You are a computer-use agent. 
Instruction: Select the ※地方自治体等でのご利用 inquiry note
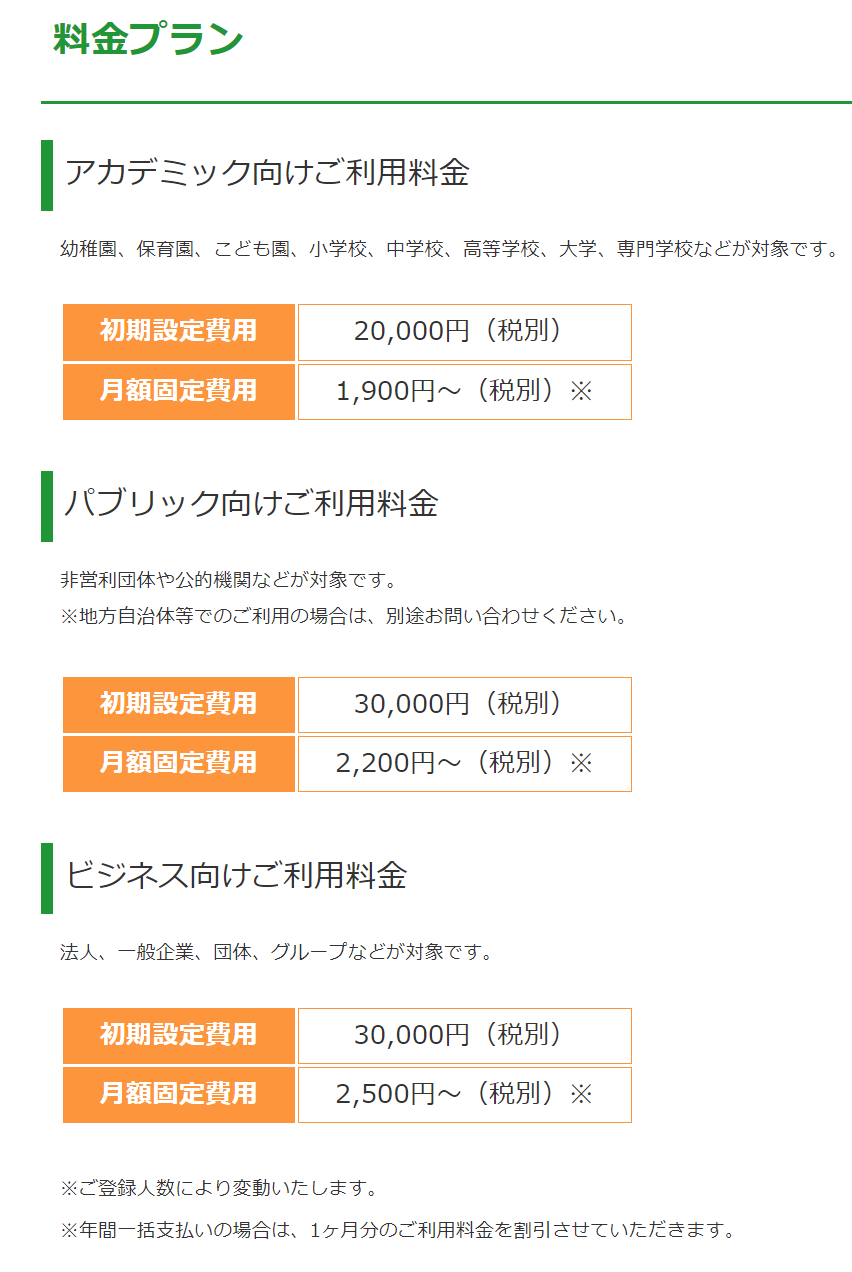pos(344,616)
